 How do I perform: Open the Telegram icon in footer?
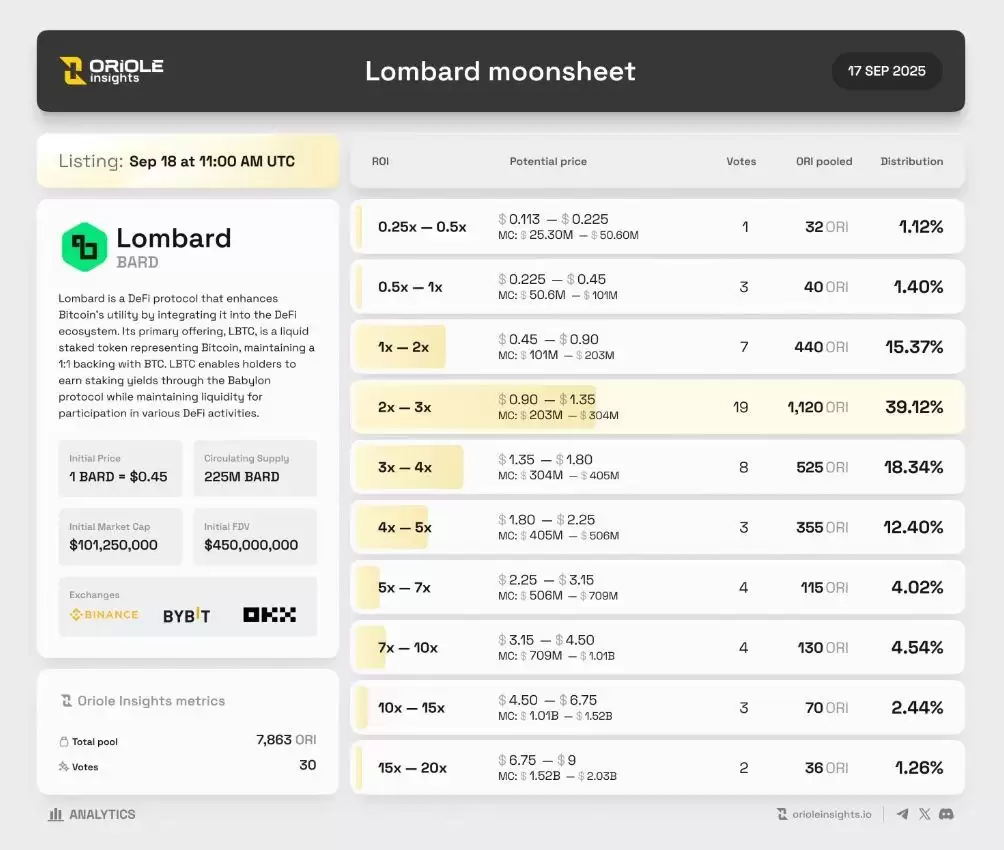[x=903, y=814]
